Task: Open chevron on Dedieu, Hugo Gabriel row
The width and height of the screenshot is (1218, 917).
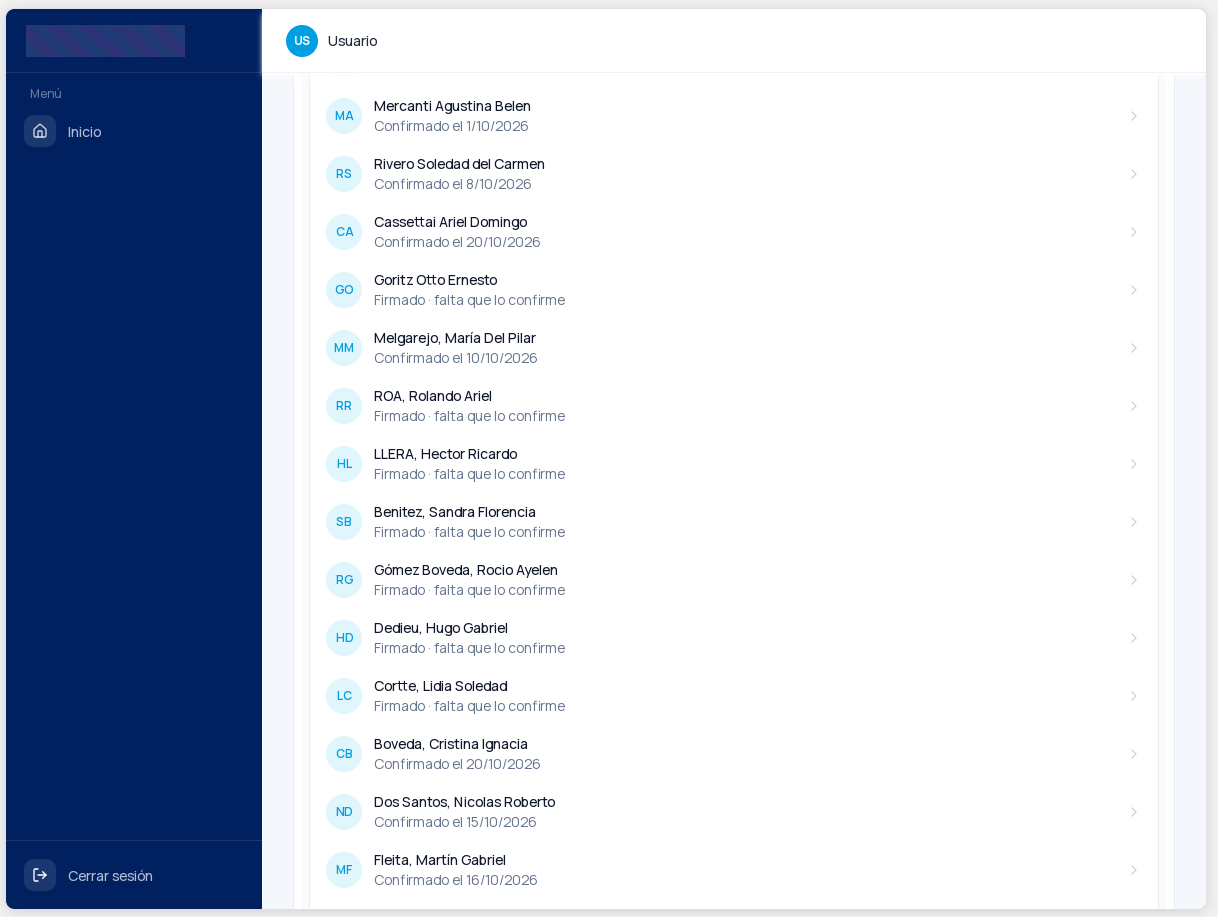Action: coord(1134,638)
